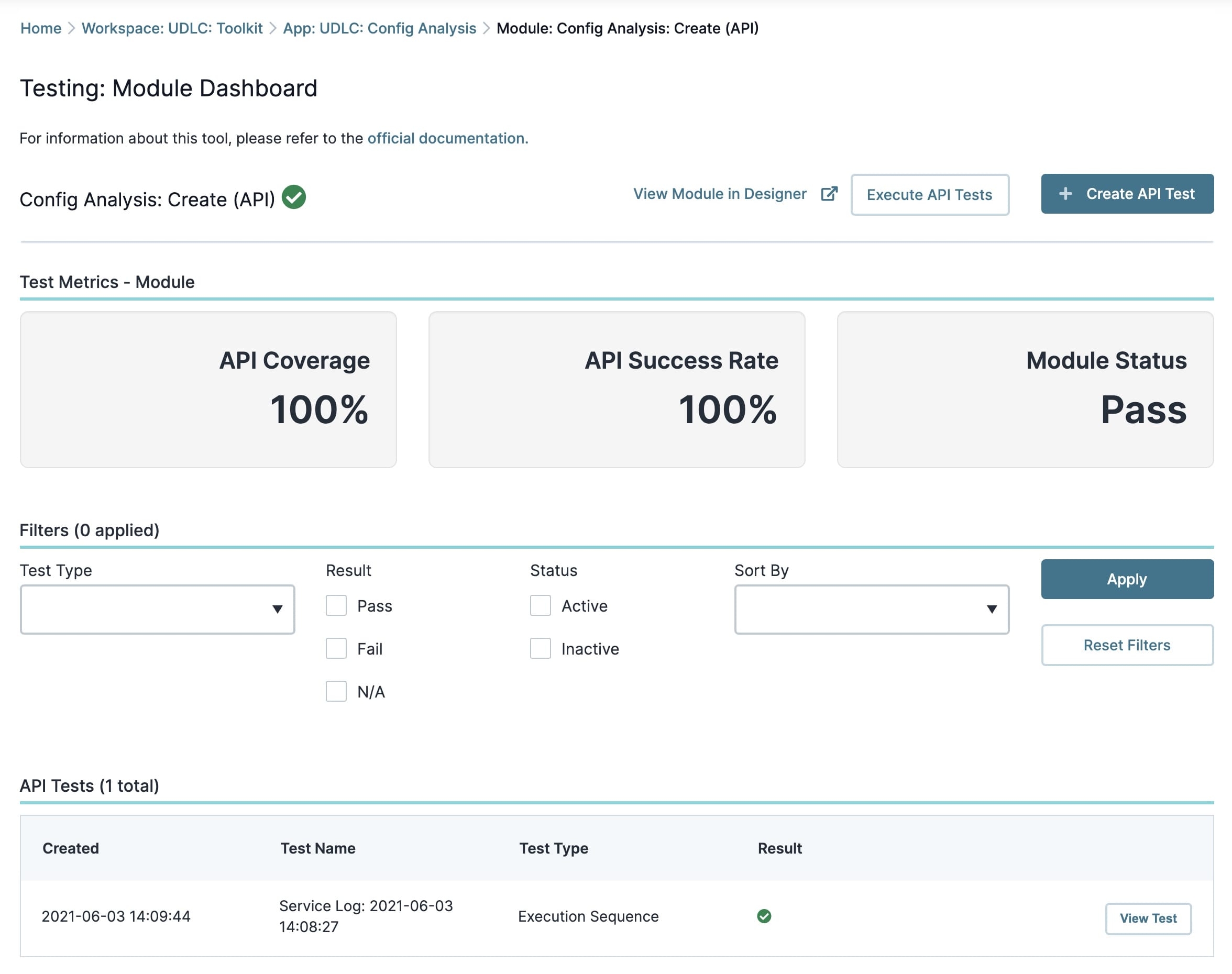The width and height of the screenshot is (1232, 974).
Task: Click the Created column header
Action: pos(71,848)
